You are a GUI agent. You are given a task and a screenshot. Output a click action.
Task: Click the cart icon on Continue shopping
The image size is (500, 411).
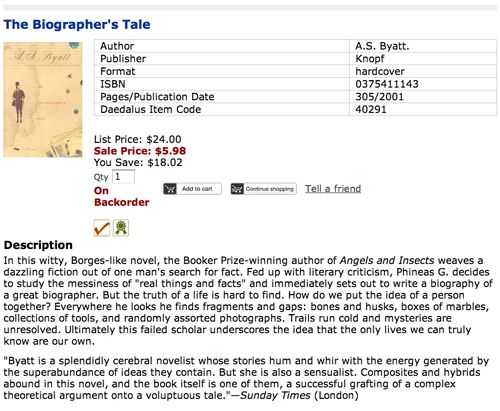[237, 189]
